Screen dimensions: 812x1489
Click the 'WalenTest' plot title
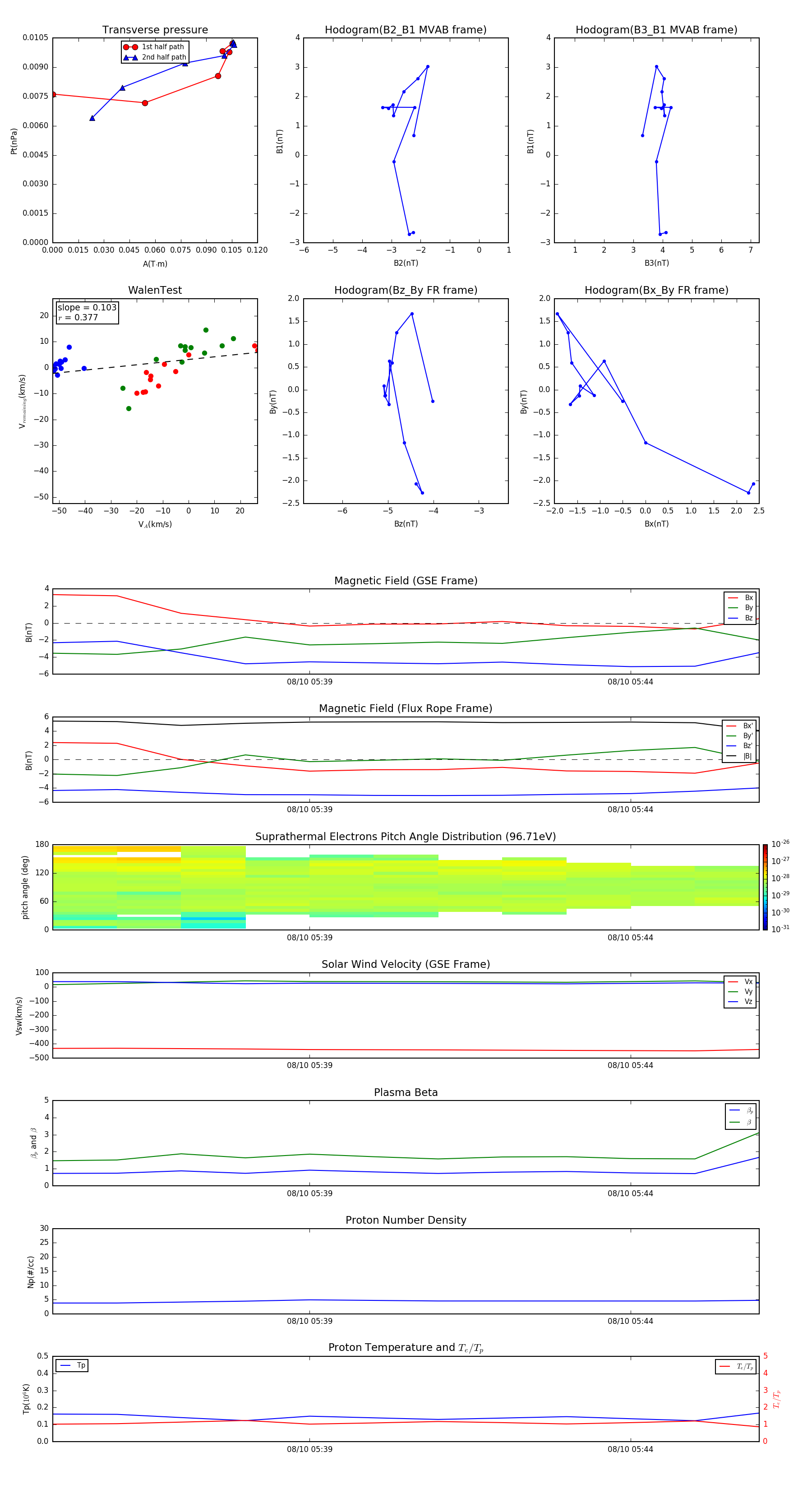click(x=155, y=290)
